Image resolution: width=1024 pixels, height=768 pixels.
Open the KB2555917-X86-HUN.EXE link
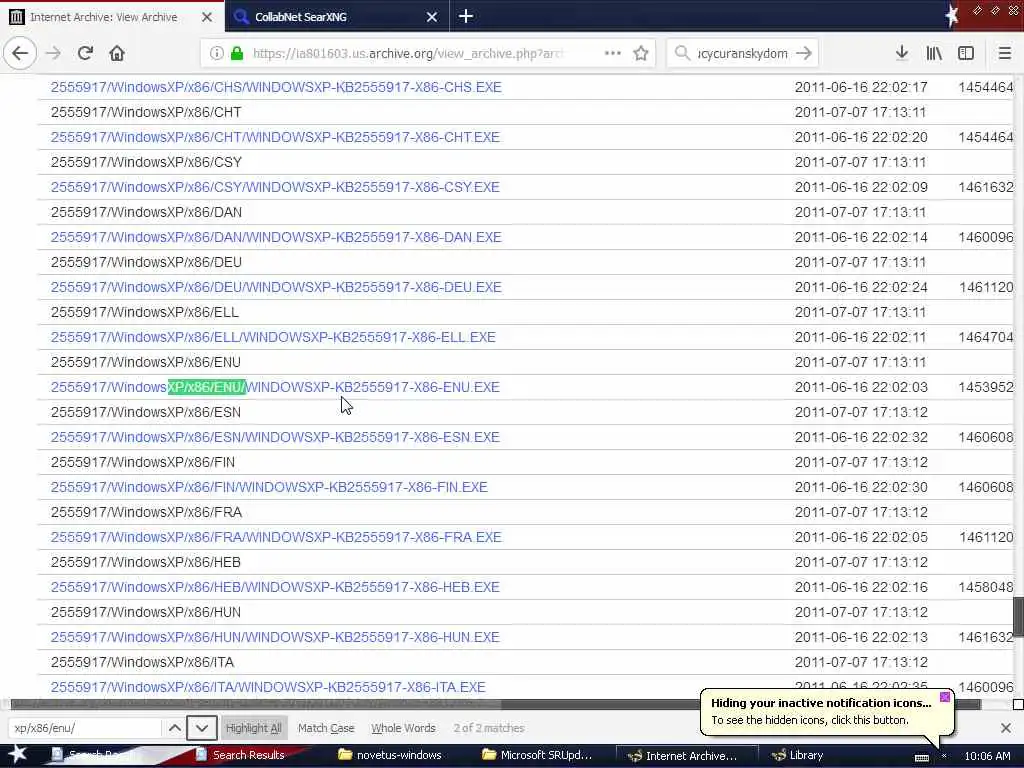point(275,637)
